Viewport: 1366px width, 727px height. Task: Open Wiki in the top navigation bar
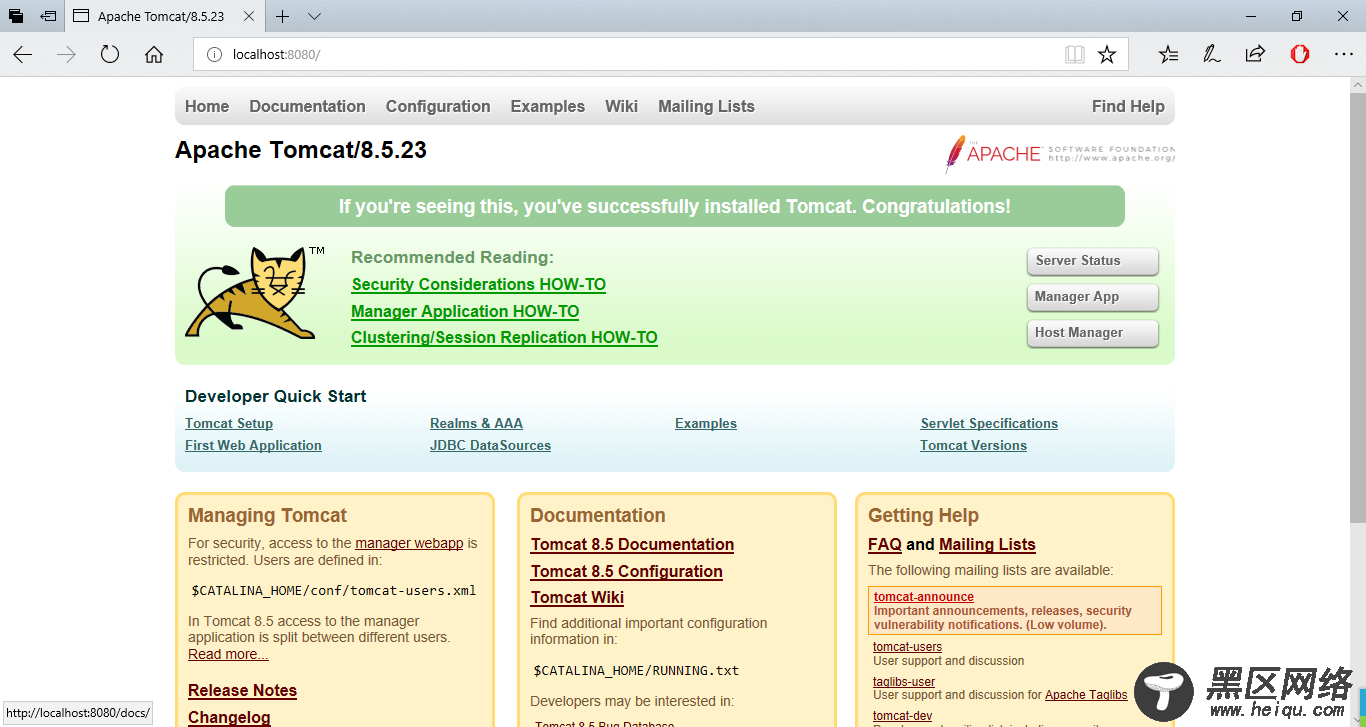[x=621, y=106]
